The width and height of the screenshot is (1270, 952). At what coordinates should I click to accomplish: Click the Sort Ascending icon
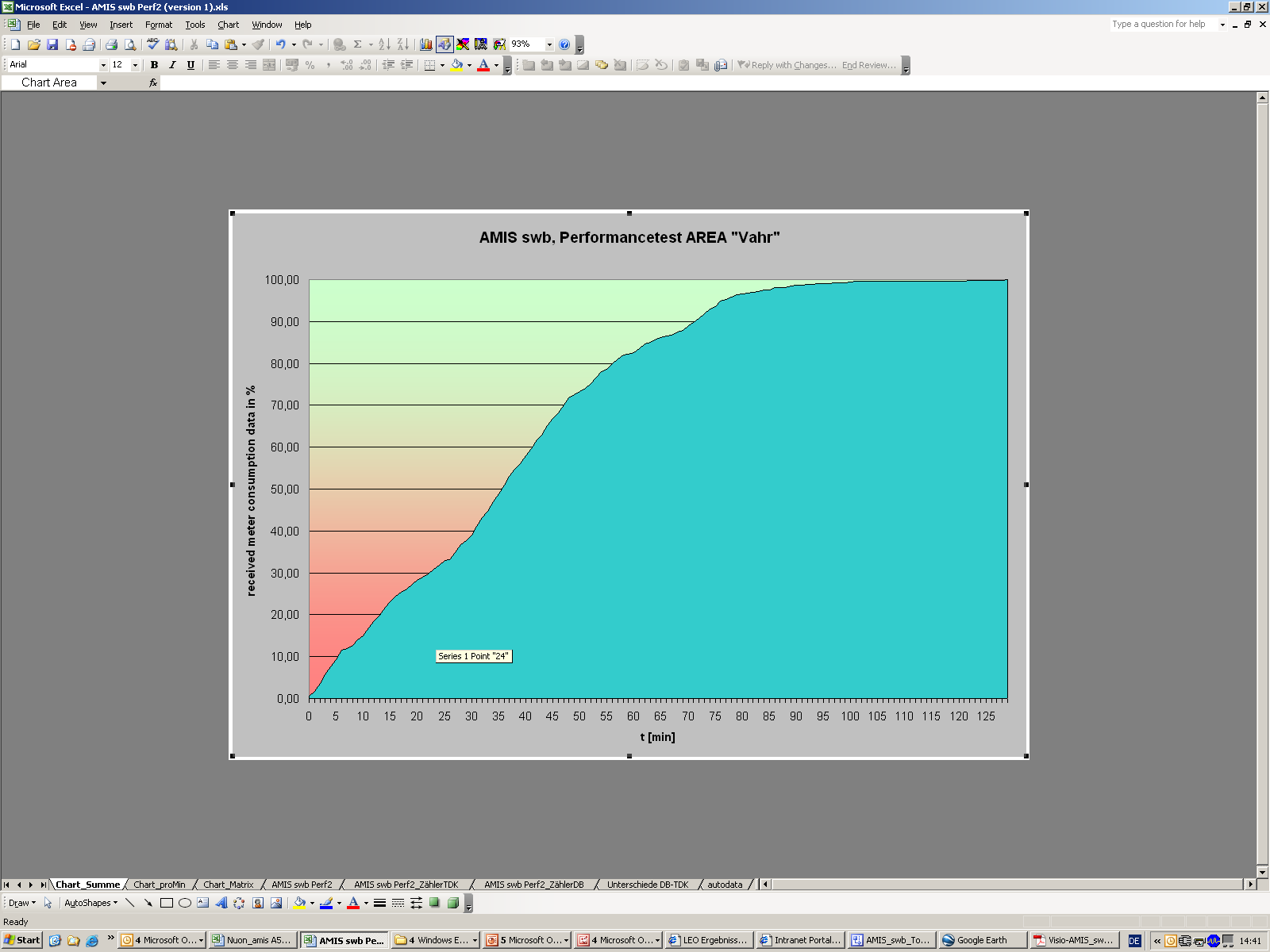384,44
